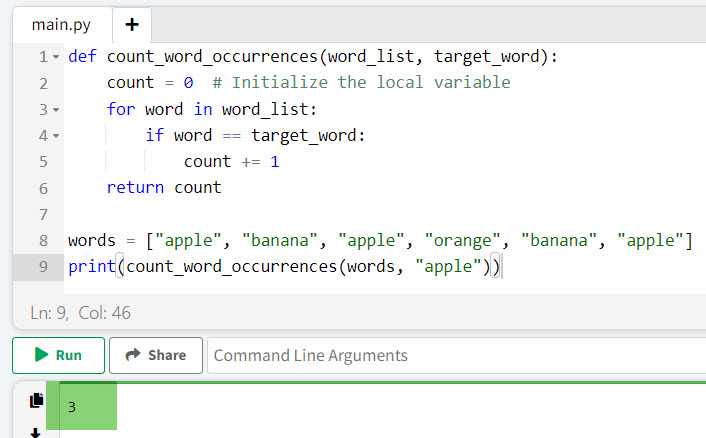Viewport: 706px width, 438px height.
Task: Click 'count += 1' on line 5
Action: click(x=231, y=162)
